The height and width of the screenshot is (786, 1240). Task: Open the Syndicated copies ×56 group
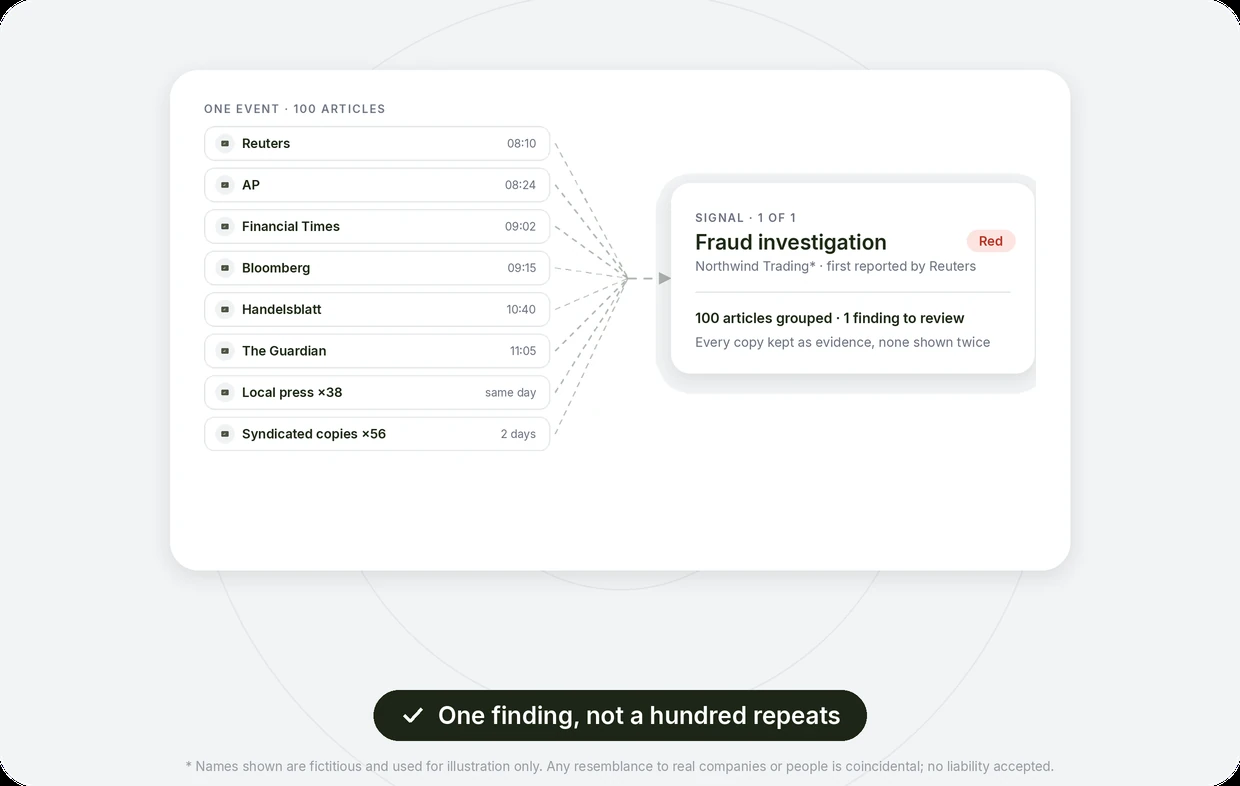377,434
